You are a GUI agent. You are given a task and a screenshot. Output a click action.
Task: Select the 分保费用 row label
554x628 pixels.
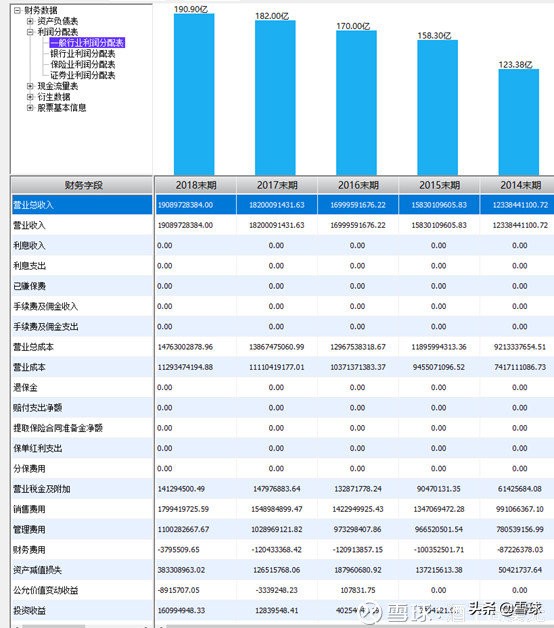pyautogui.click(x=29, y=469)
